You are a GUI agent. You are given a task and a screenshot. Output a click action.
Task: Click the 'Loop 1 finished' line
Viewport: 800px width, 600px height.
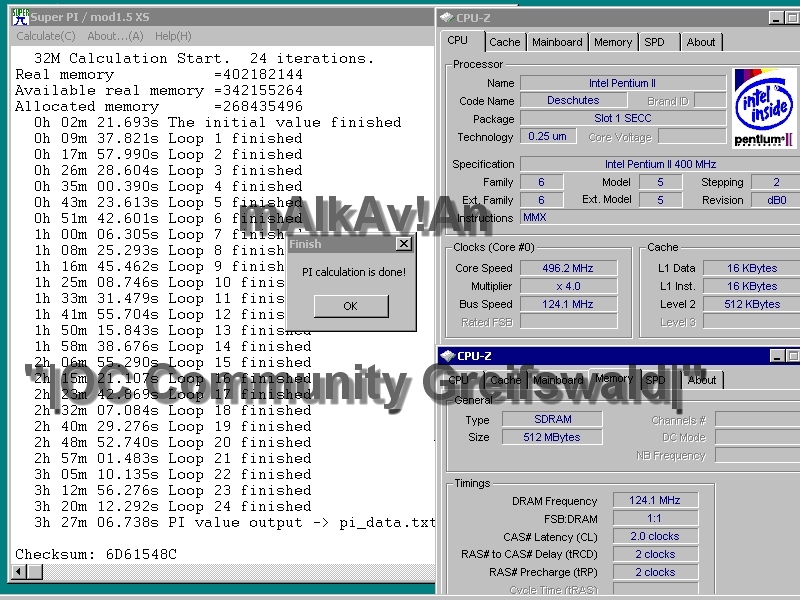(x=168, y=138)
